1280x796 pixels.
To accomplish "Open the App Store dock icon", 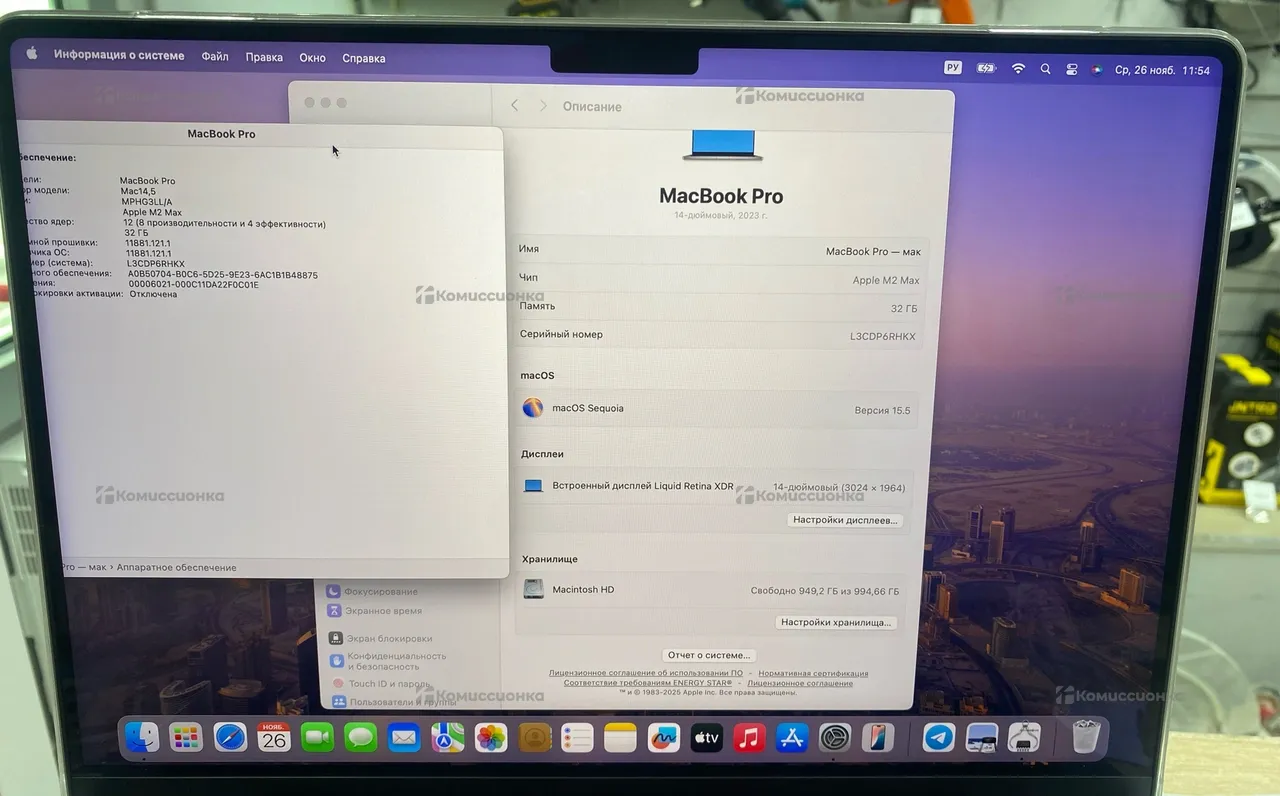I will tap(791, 738).
